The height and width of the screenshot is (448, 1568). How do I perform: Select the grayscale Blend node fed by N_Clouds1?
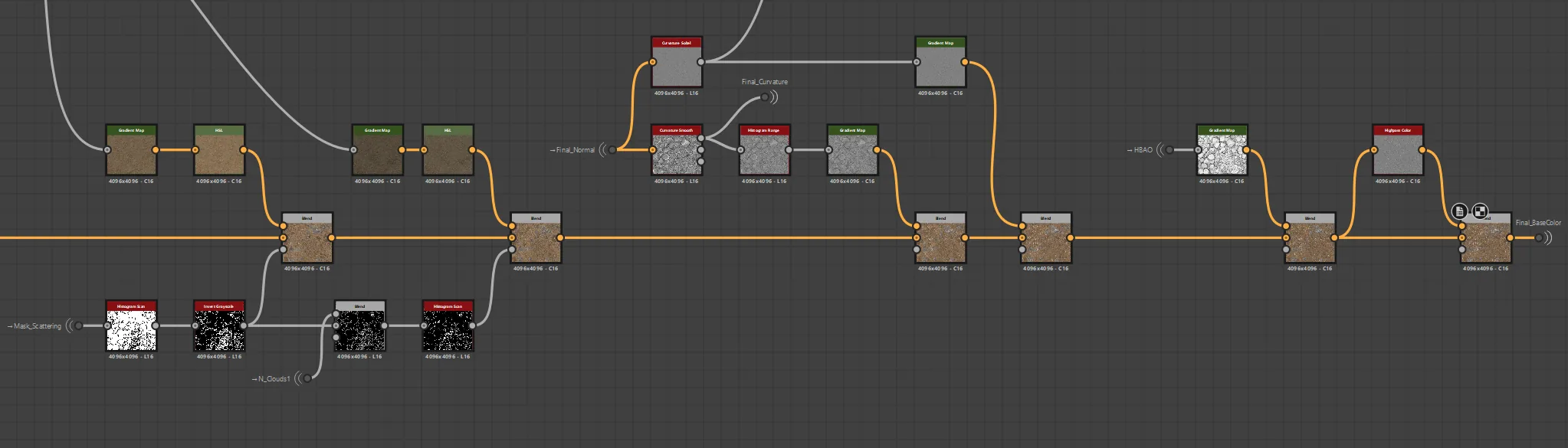click(359, 325)
